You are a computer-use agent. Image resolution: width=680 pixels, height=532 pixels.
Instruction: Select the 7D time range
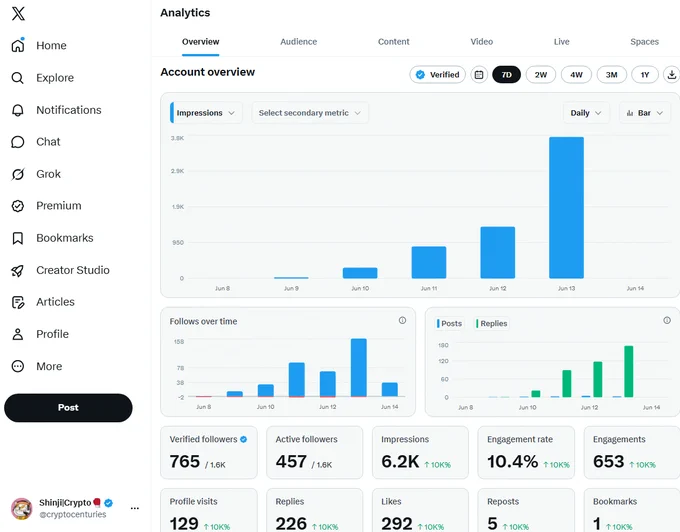[507, 75]
